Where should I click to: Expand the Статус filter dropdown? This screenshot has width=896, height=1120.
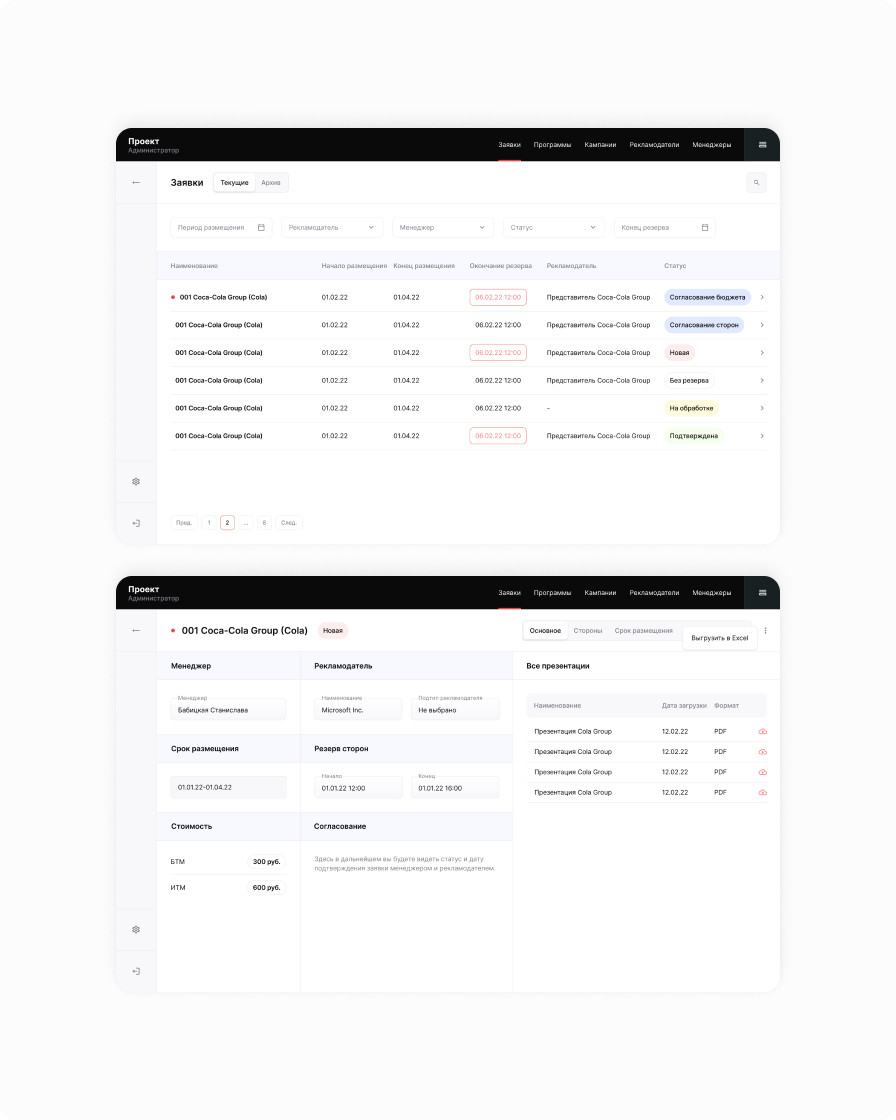(554, 228)
